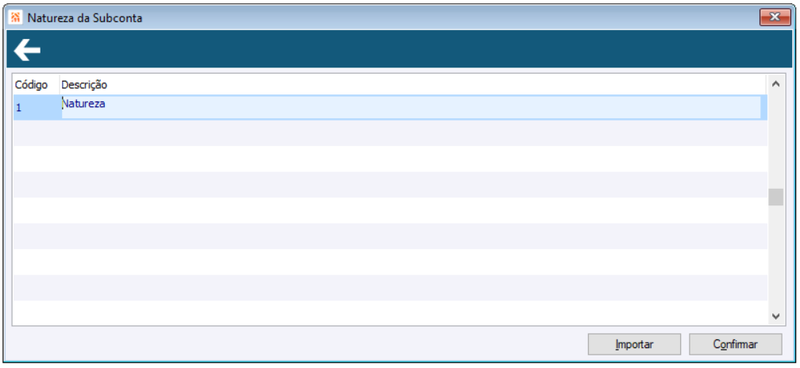Select the row with code 1
Viewport: 800px width, 368px height.
[390, 107]
